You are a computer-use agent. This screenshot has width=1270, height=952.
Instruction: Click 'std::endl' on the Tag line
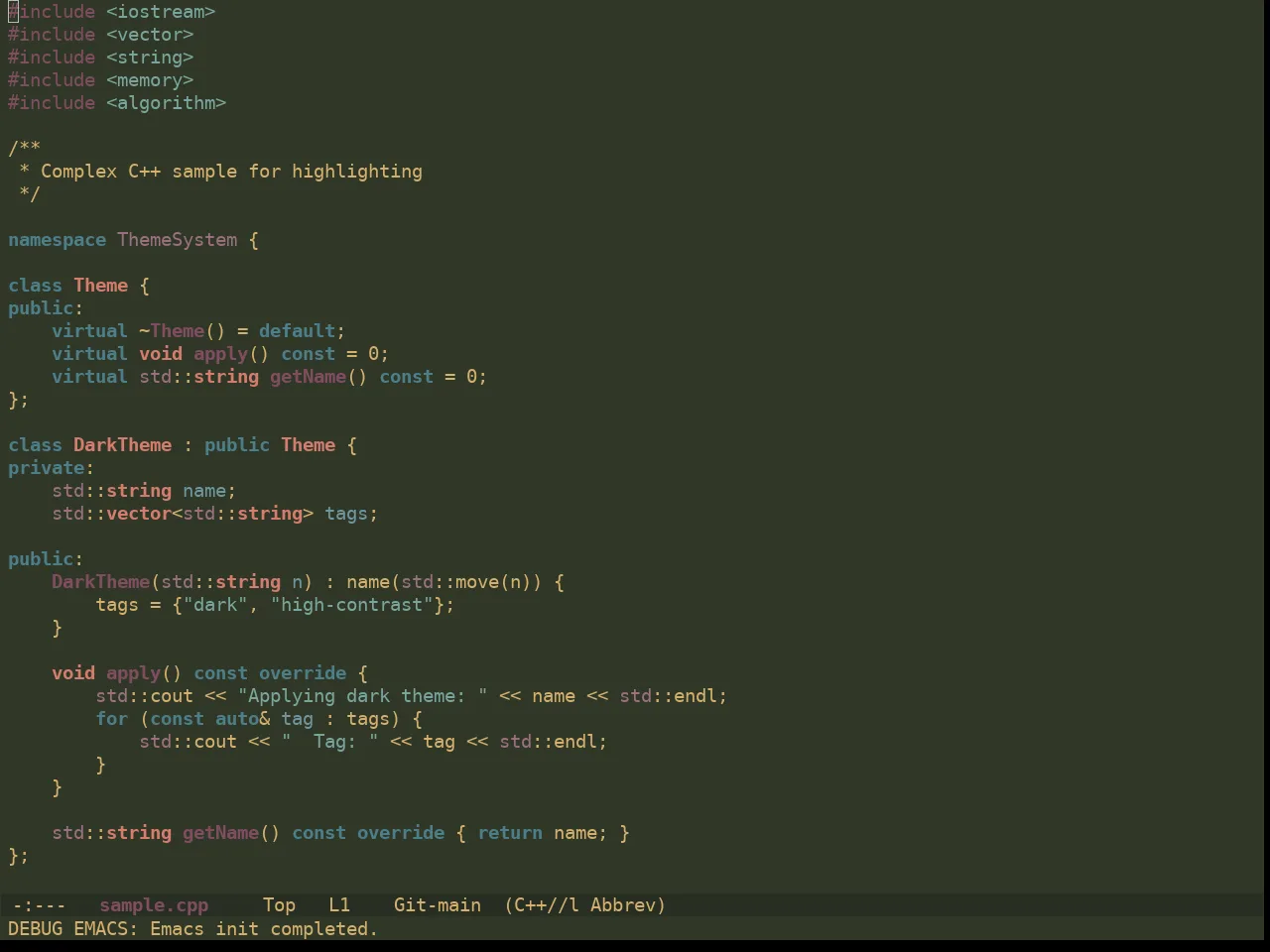(x=549, y=742)
